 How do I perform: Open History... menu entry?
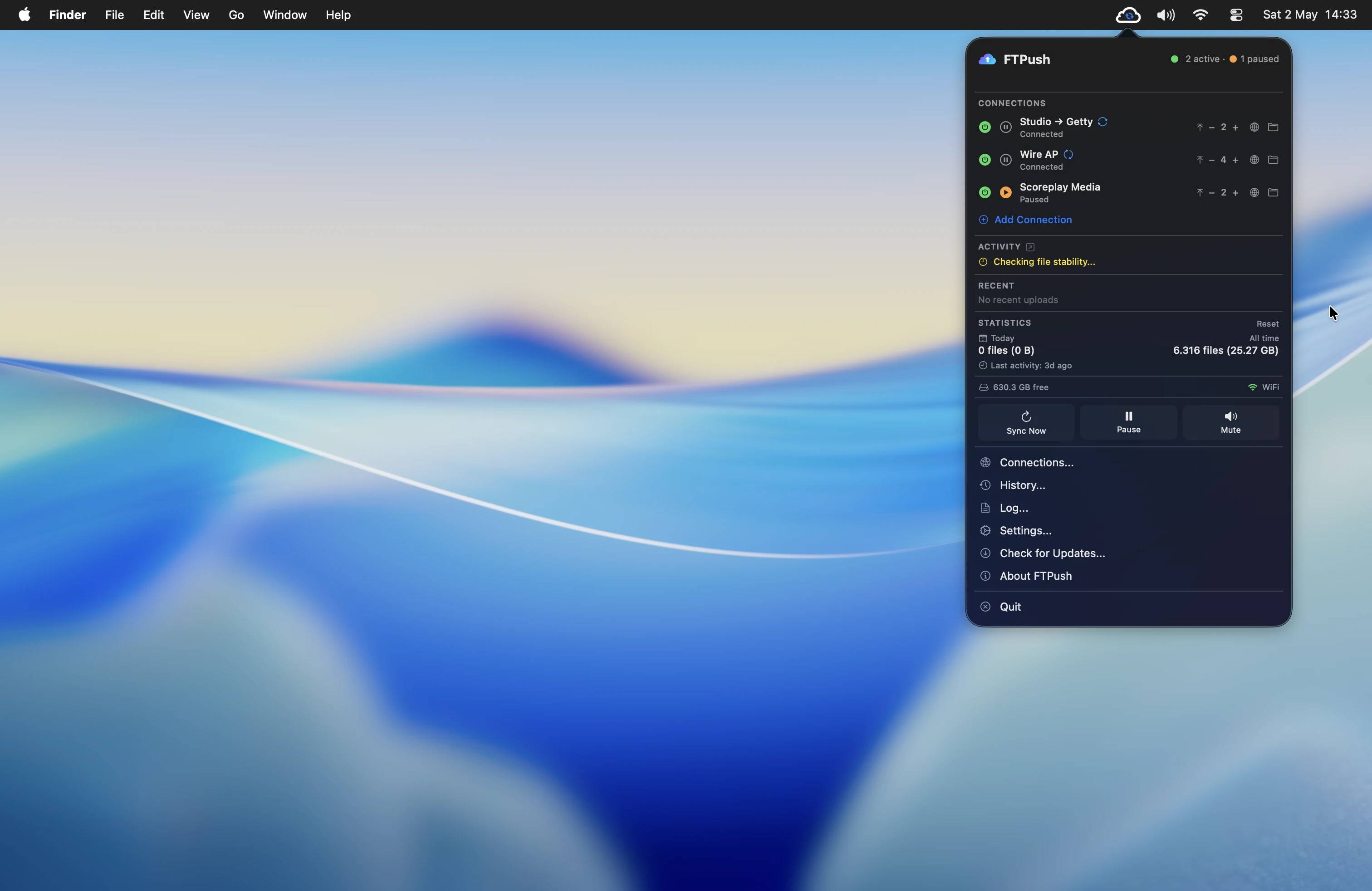1128,485
